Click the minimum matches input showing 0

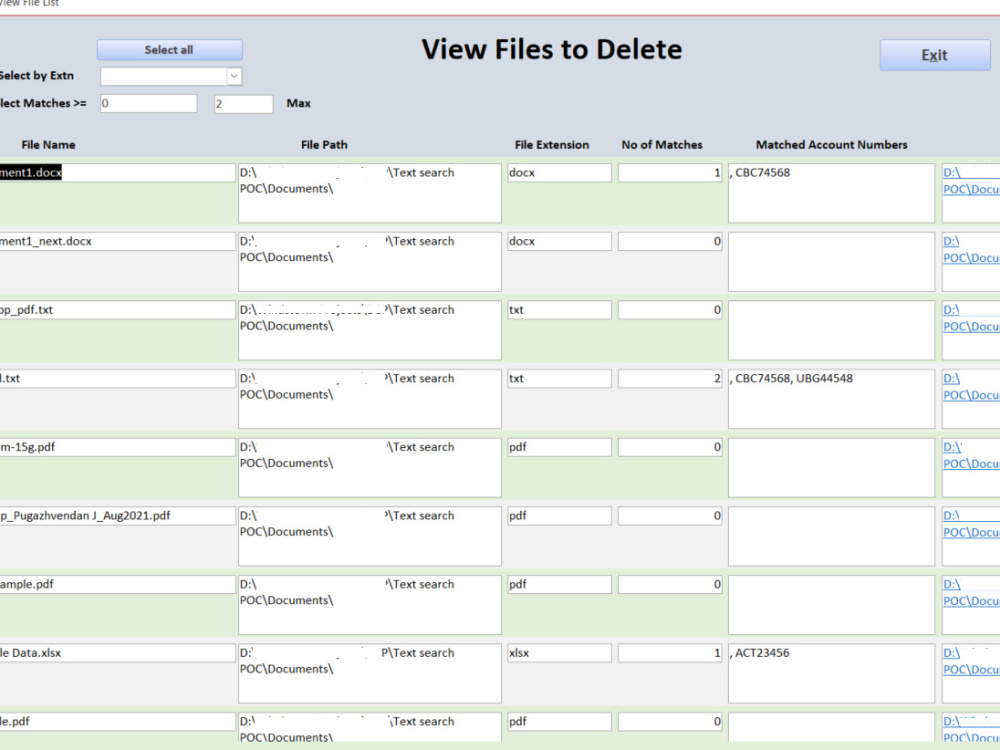point(148,102)
